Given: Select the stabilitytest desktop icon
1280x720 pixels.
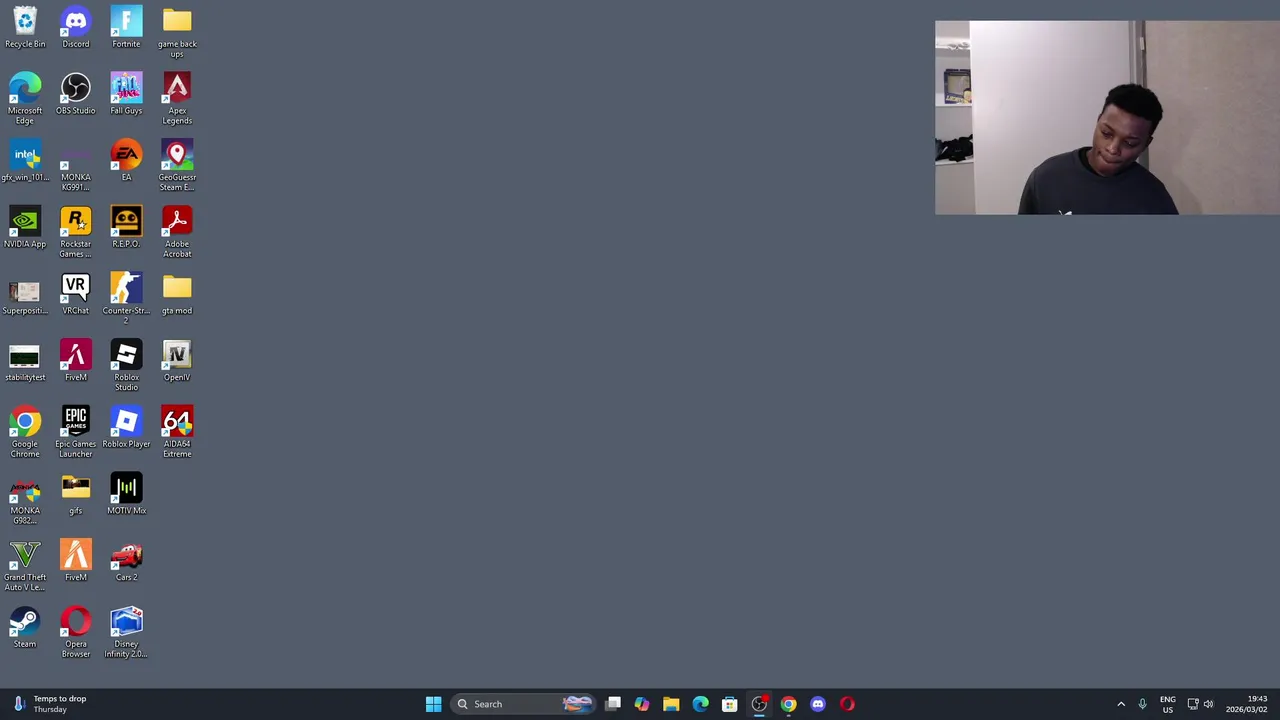Looking at the screenshot, I should (x=25, y=362).
